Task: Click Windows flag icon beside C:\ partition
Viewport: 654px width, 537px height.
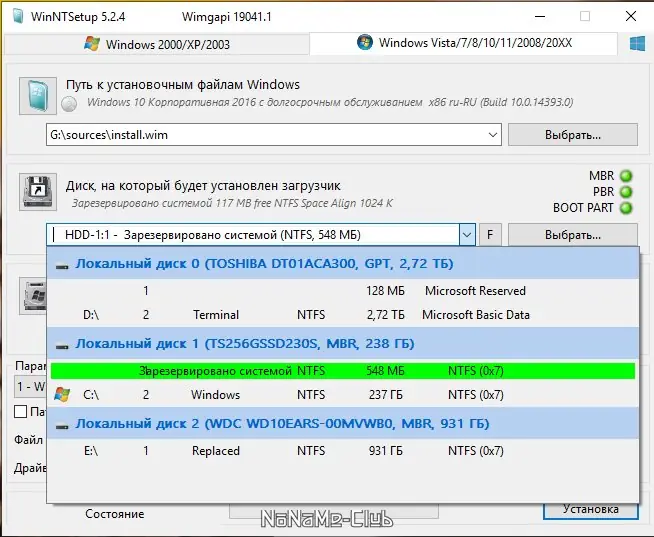Action: coord(62,395)
